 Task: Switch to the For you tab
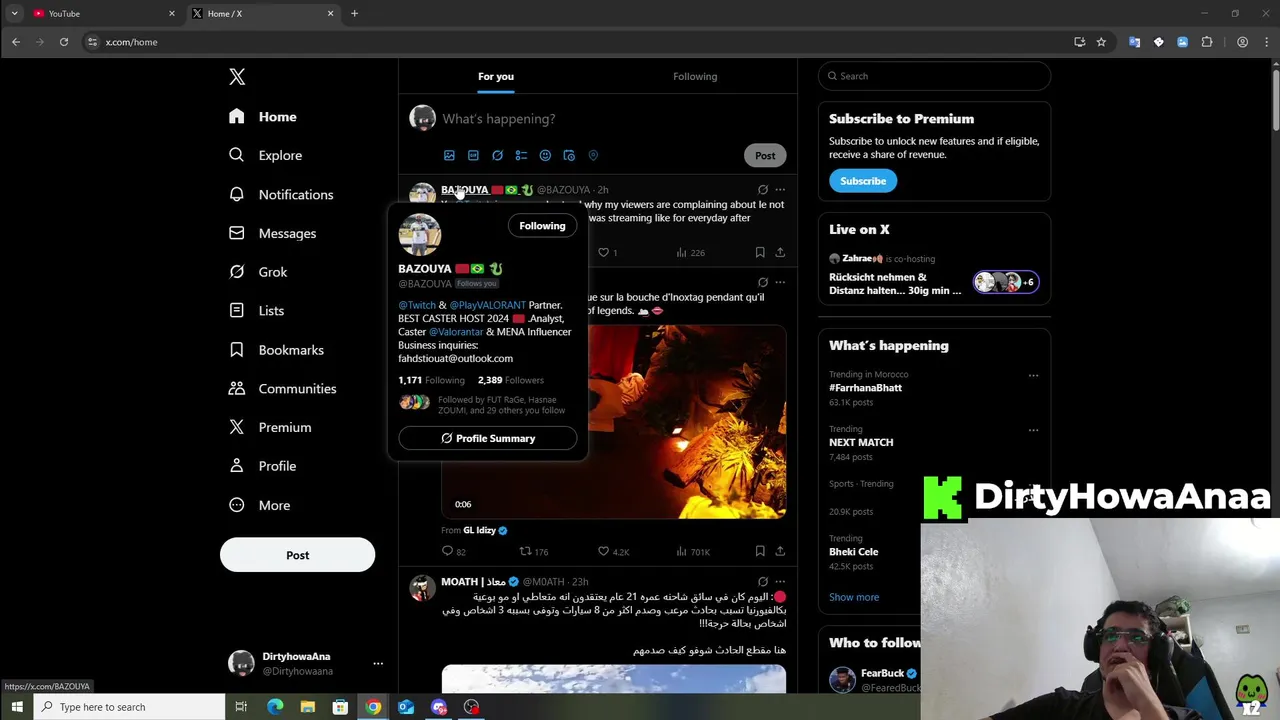[x=495, y=76]
